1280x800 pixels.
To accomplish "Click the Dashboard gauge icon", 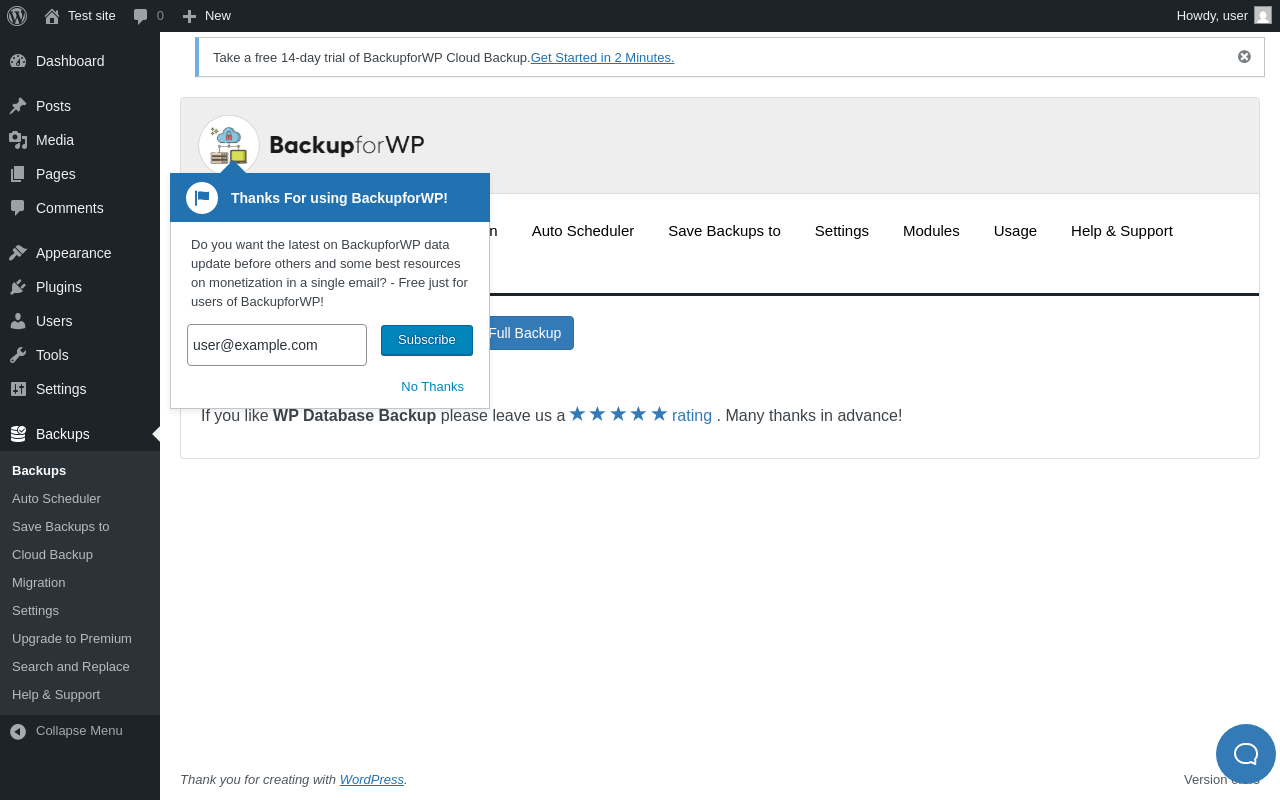I will (18, 61).
